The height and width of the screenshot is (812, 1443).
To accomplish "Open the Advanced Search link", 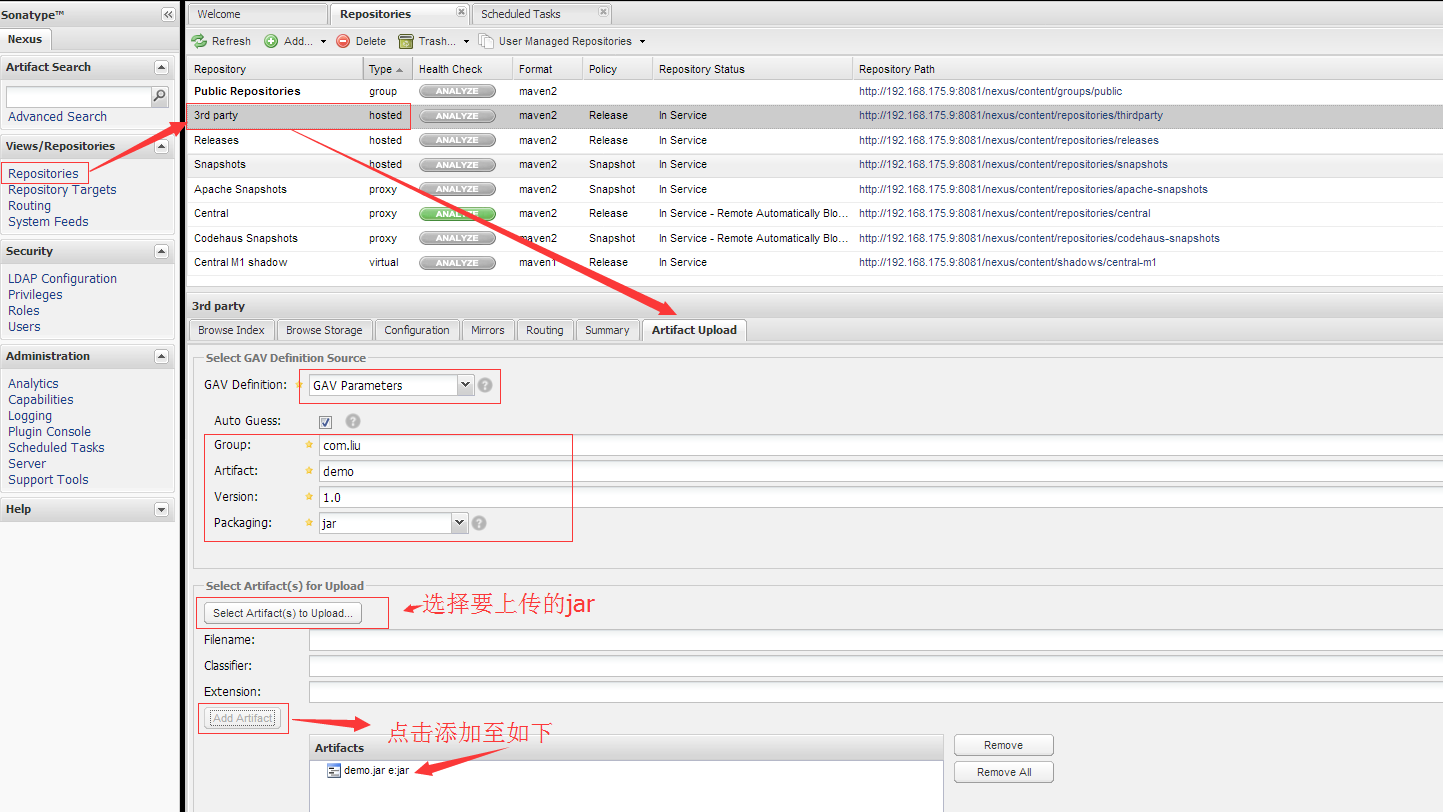I will coord(57,117).
